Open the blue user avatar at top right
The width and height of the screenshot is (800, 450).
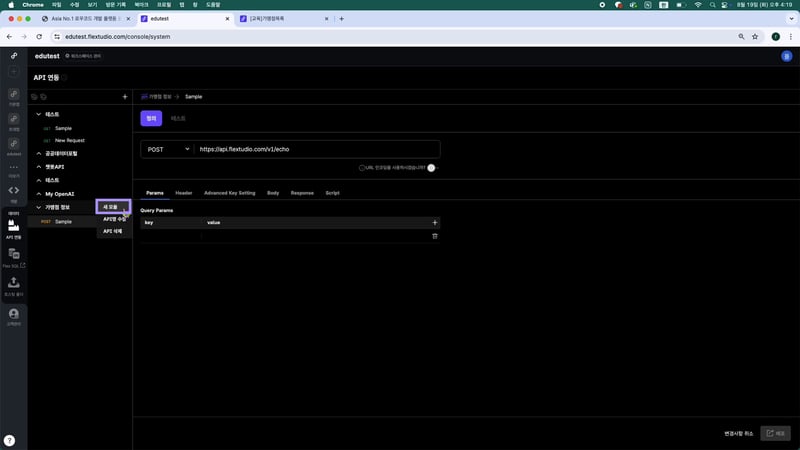[785, 57]
